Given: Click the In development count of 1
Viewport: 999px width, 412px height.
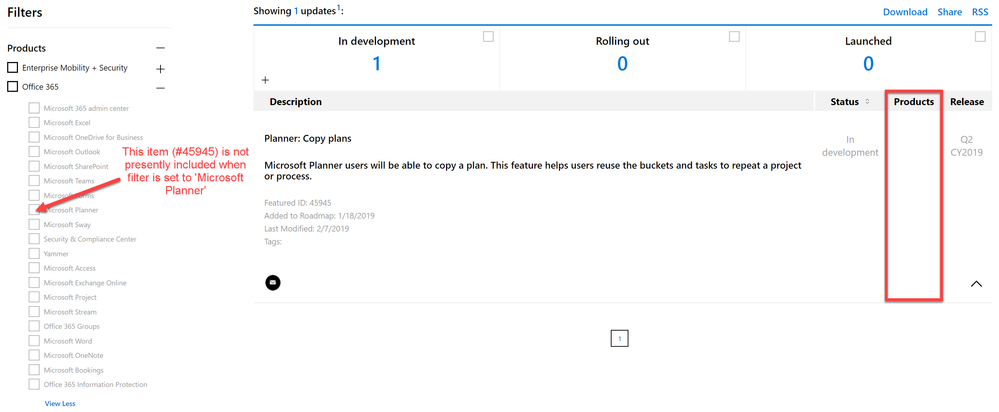Looking at the screenshot, I should (x=377, y=63).
